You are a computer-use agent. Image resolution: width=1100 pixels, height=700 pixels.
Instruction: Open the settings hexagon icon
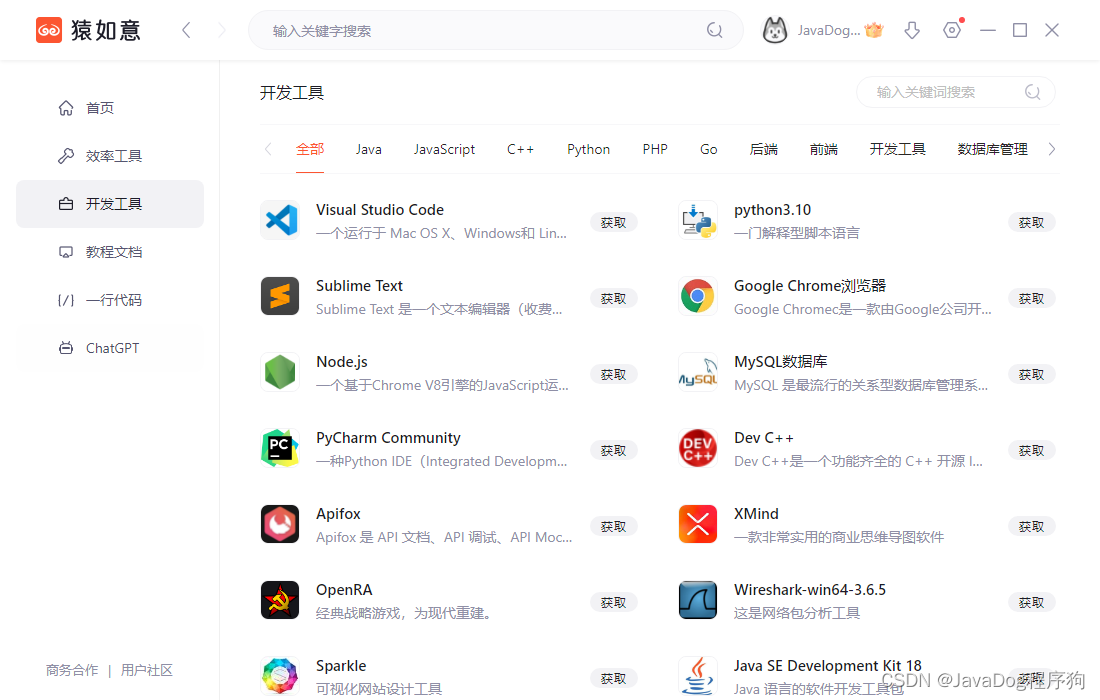(952, 30)
